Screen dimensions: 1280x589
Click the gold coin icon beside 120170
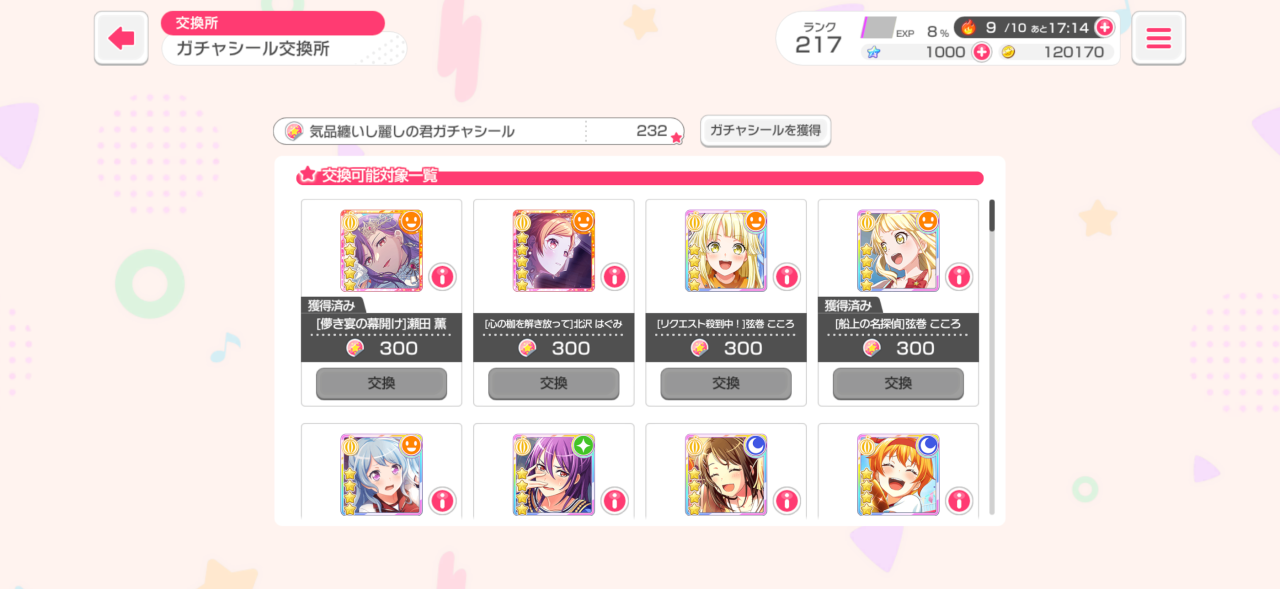coord(1008,52)
